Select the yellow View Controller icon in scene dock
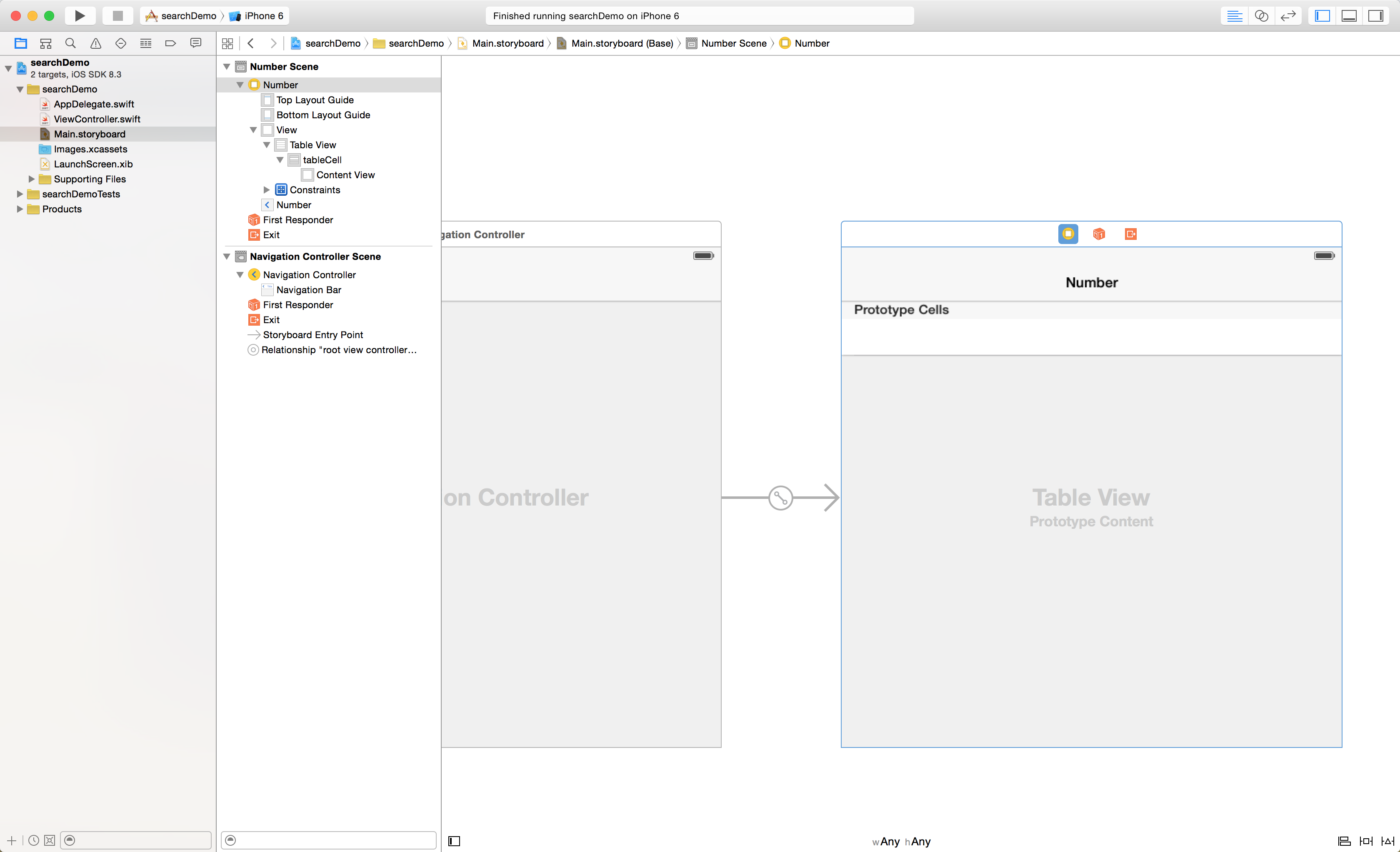Image resolution: width=1400 pixels, height=852 pixels. point(1068,234)
